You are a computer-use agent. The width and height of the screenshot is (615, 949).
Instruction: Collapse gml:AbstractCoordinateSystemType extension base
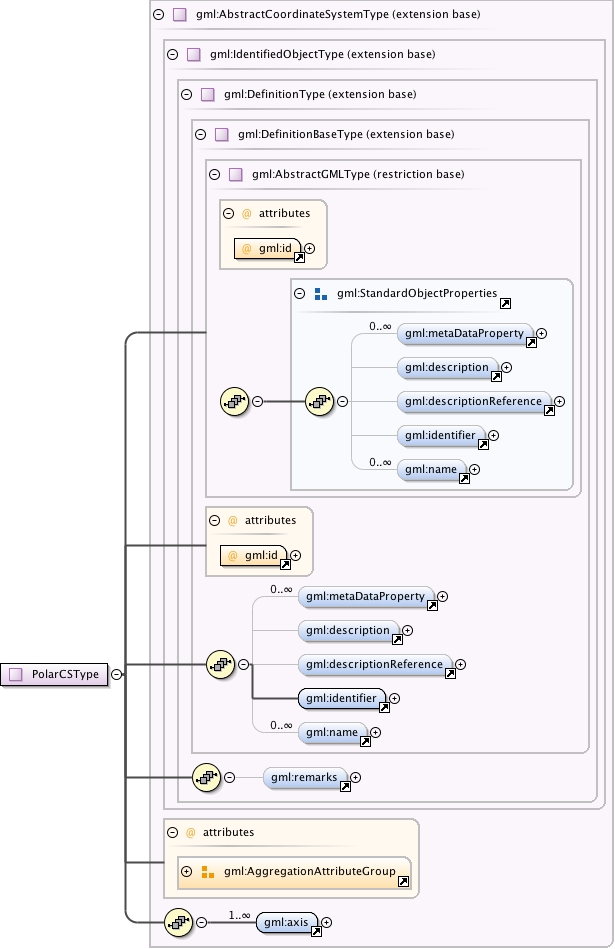tap(159, 15)
